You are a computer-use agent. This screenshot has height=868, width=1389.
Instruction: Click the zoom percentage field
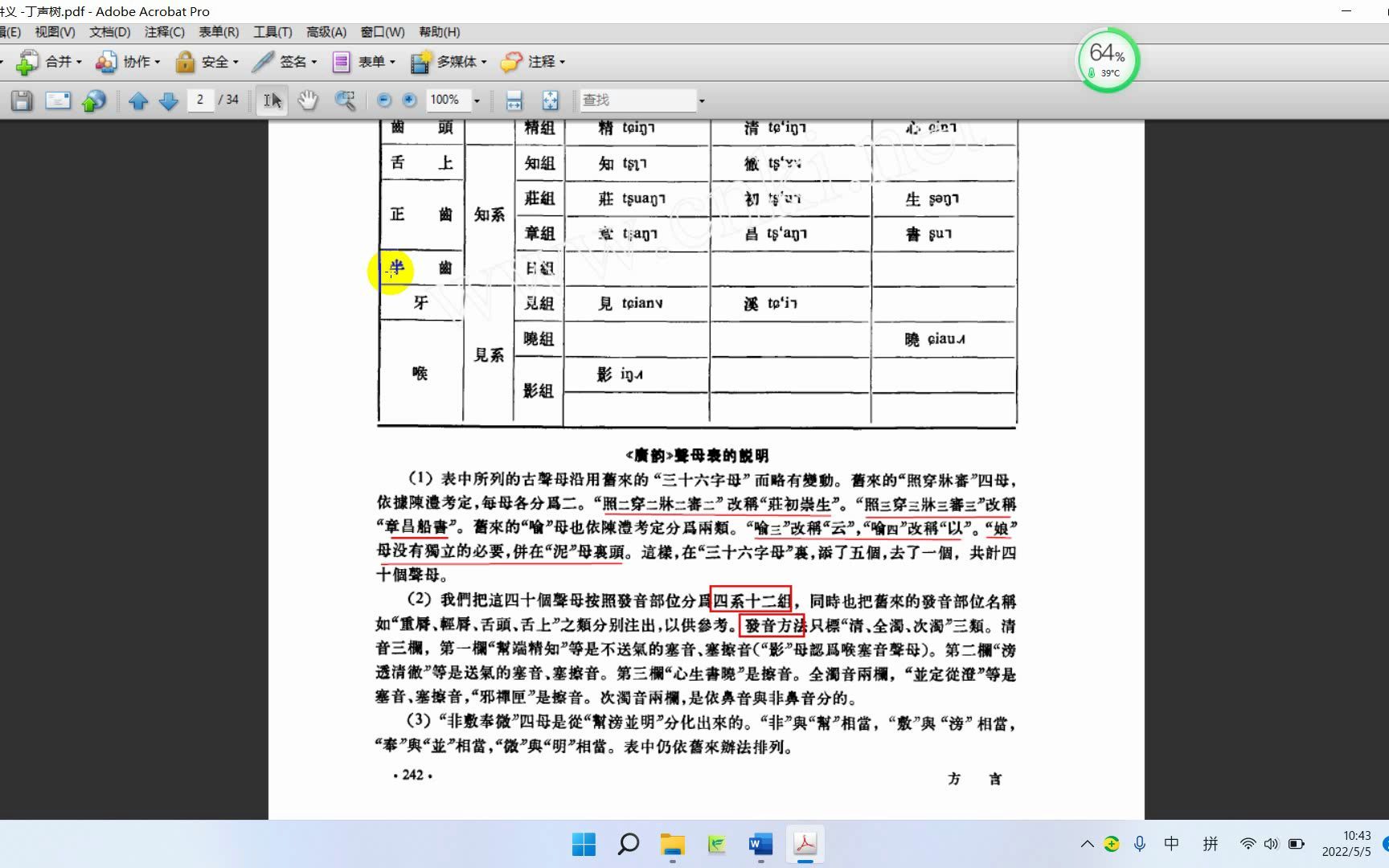coord(448,100)
